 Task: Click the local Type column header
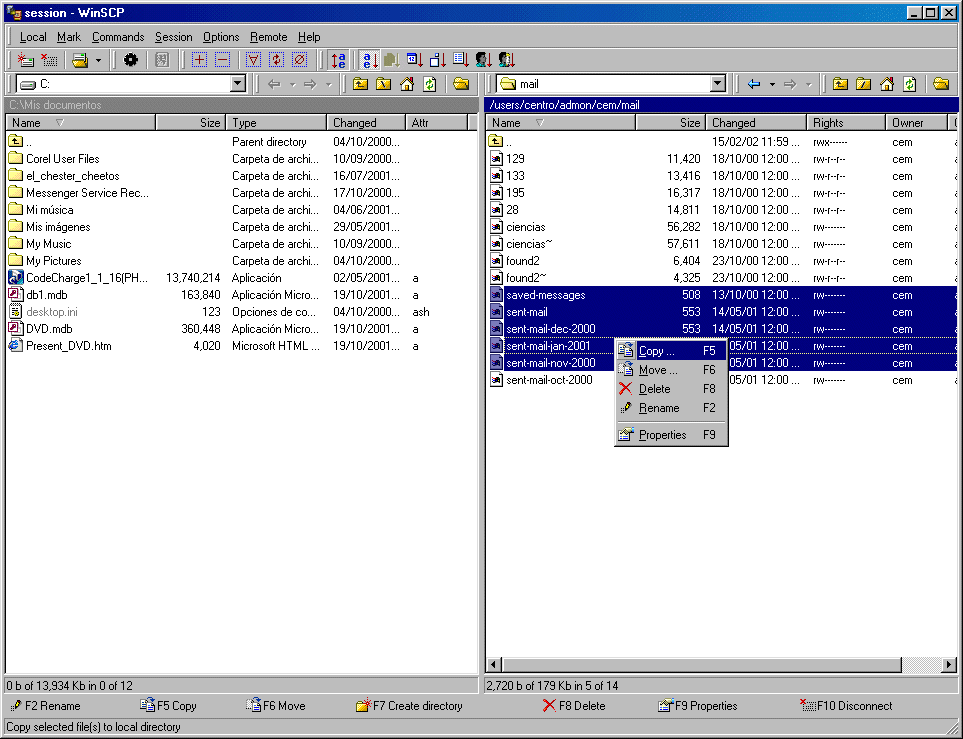pos(276,123)
